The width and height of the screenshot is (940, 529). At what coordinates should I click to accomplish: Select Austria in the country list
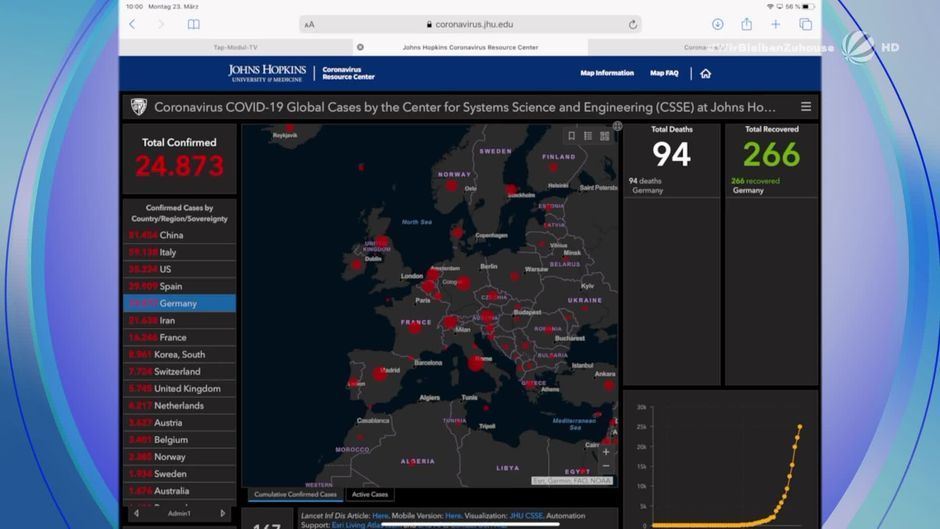179,422
